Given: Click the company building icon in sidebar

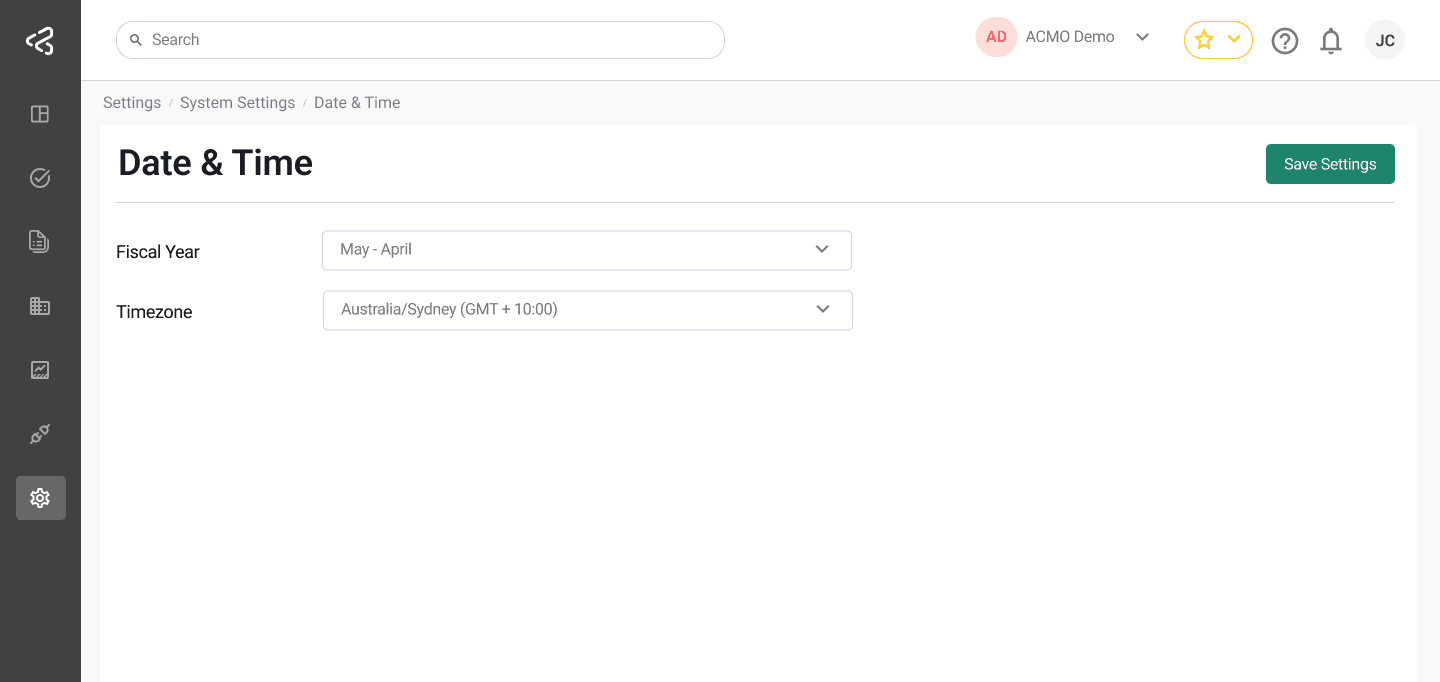Looking at the screenshot, I should [x=40, y=305].
